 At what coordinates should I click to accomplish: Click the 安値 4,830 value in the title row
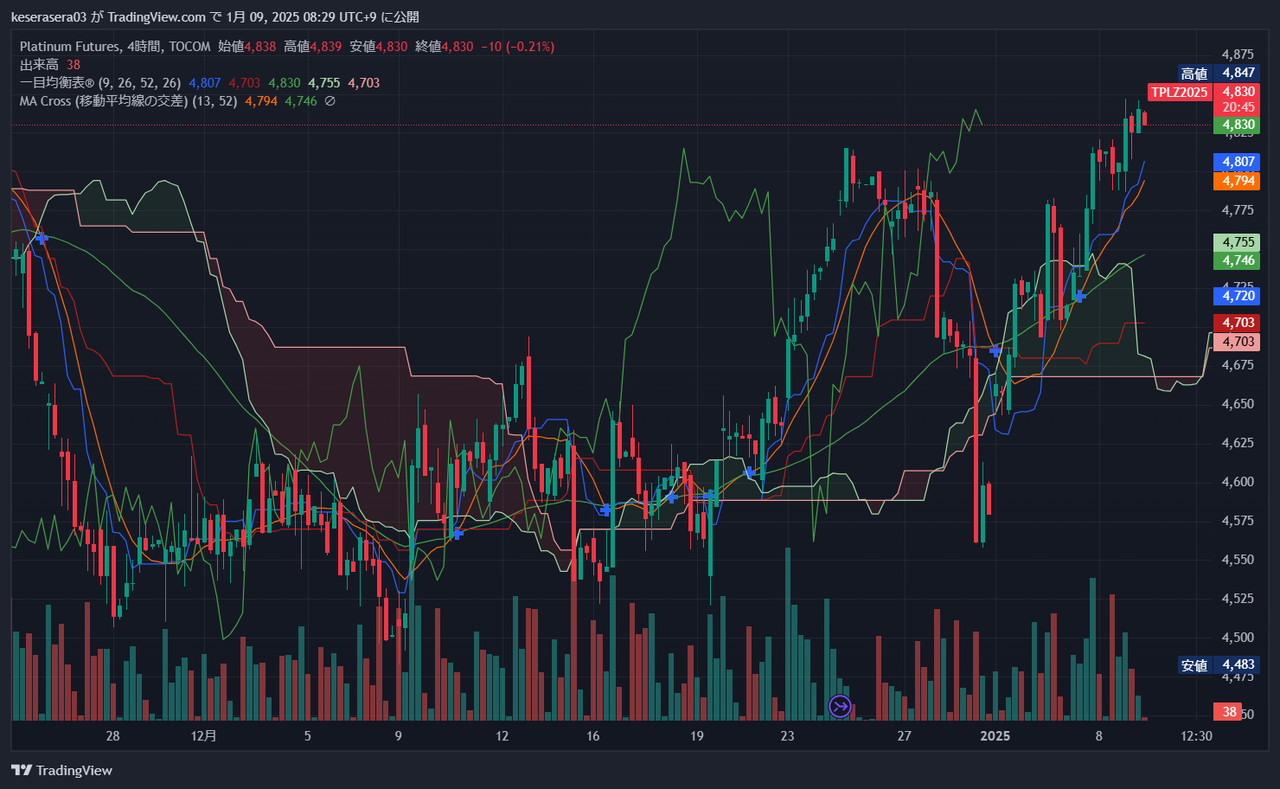click(x=380, y=46)
